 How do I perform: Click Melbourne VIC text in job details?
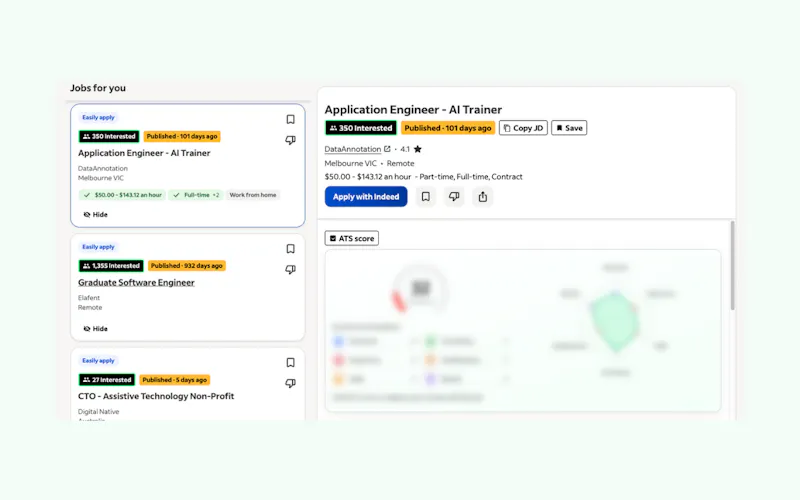[351, 163]
